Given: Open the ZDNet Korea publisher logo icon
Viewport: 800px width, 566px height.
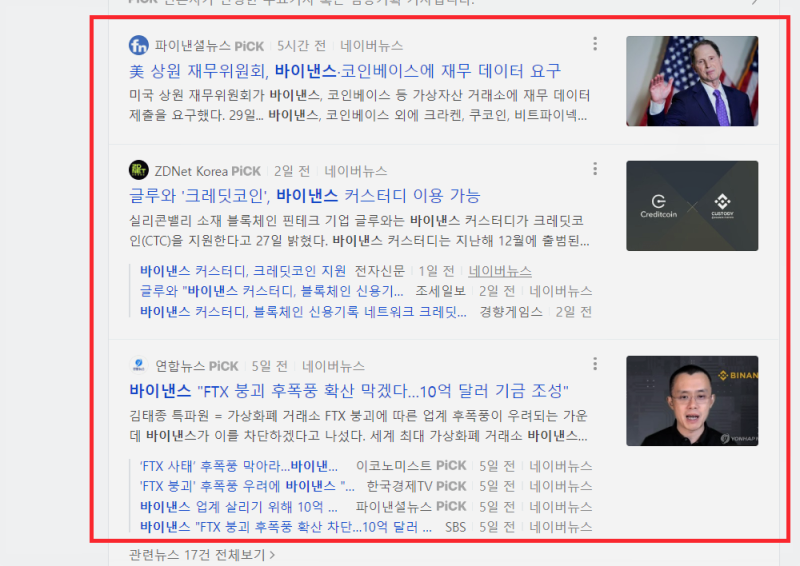Looking at the screenshot, I should [138, 170].
